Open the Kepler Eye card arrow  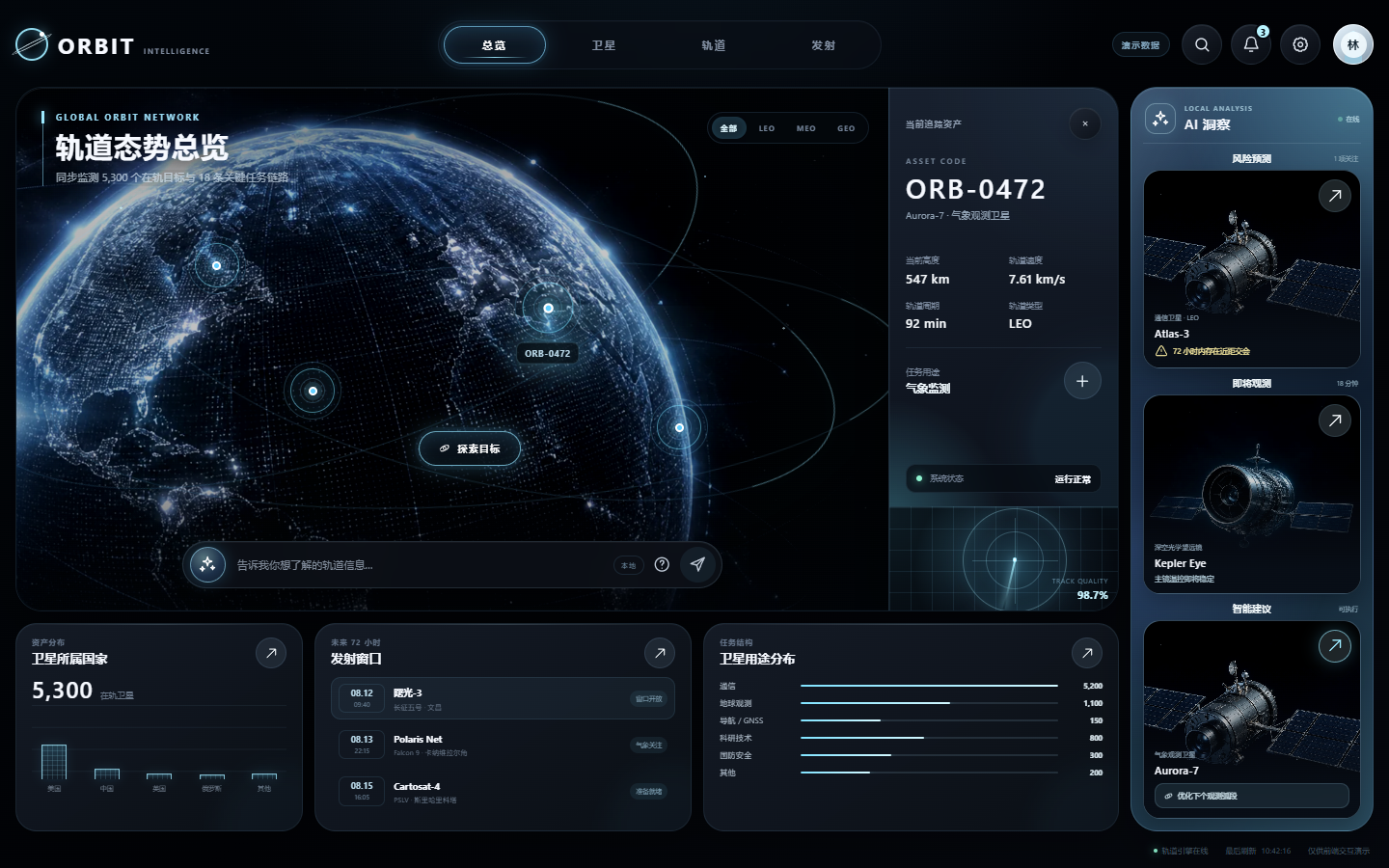(x=1335, y=420)
